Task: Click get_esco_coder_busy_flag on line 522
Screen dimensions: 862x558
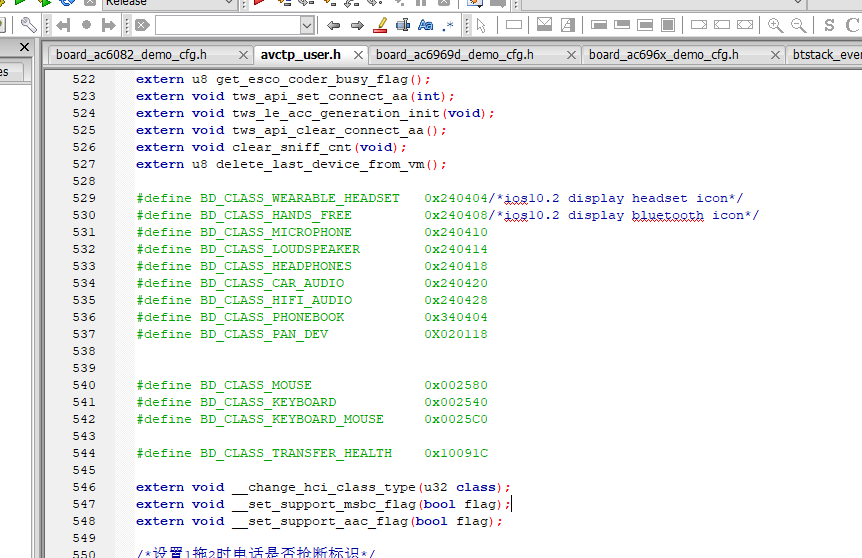Action: pos(312,80)
